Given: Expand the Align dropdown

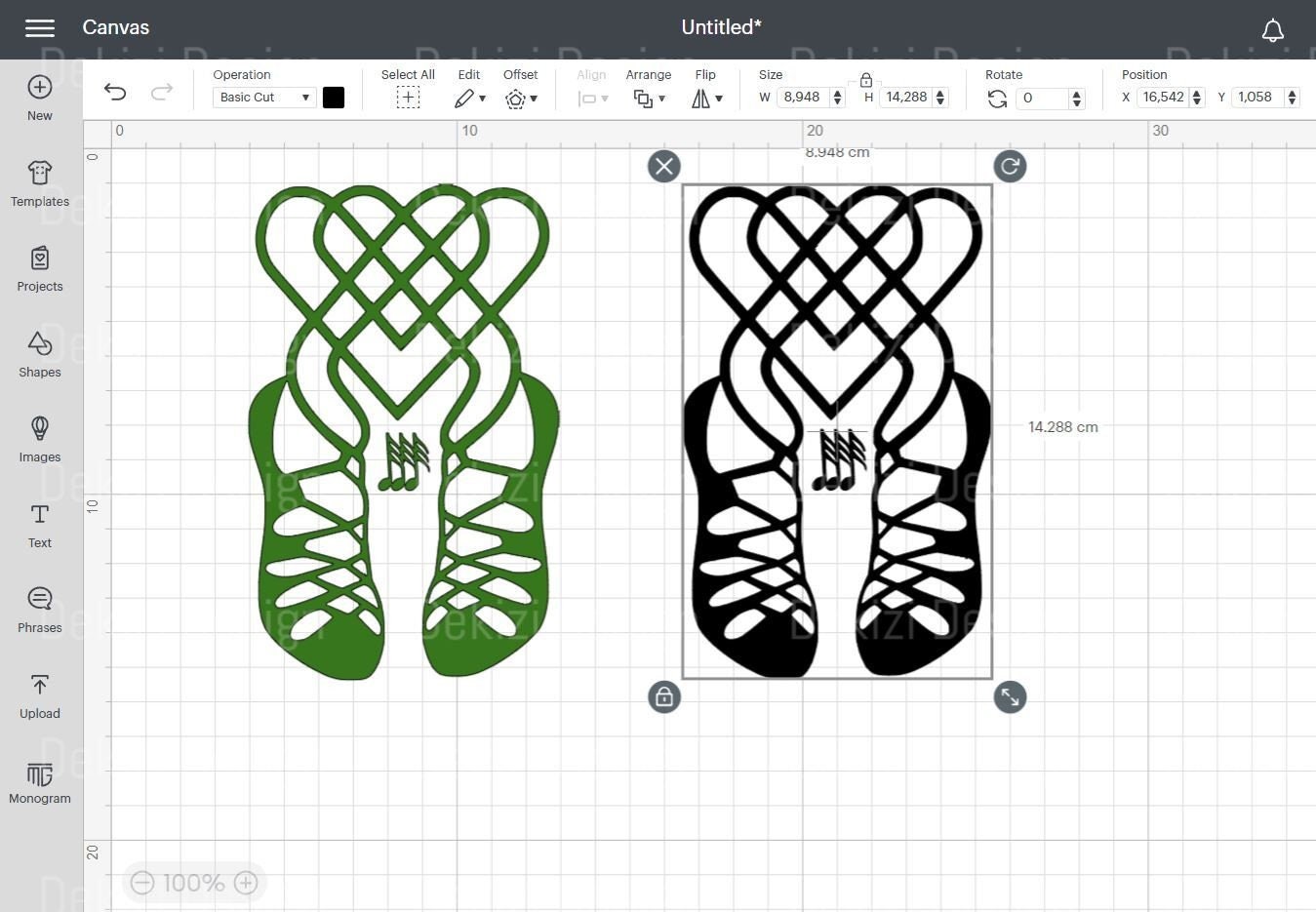Looking at the screenshot, I should click(x=593, y=99).
